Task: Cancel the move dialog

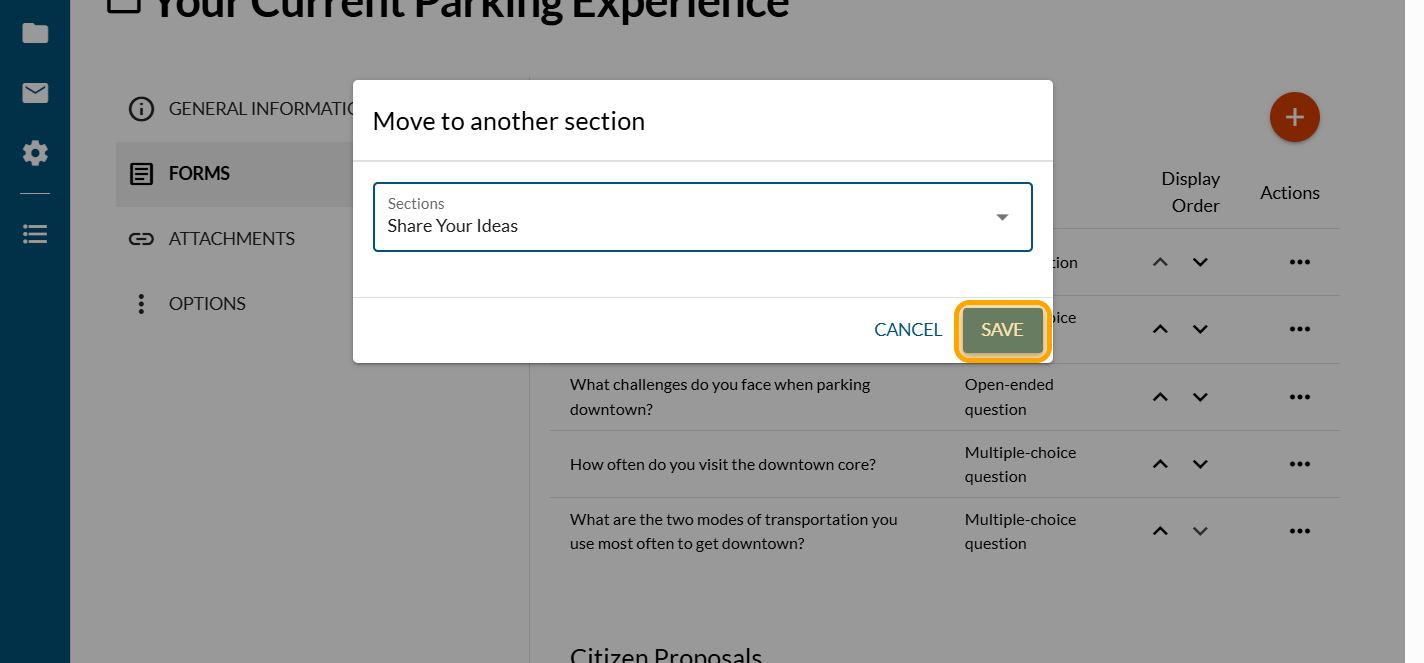Action: click(x=908, y=330)
